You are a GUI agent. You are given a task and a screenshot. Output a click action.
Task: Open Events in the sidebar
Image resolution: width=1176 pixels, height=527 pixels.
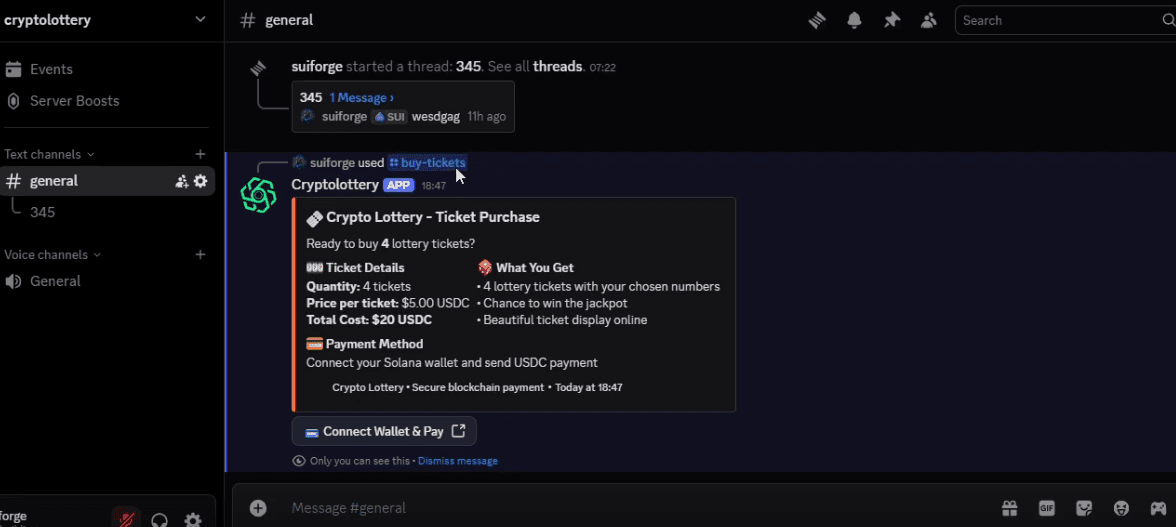pyautogui.click(x=51, y=69)
